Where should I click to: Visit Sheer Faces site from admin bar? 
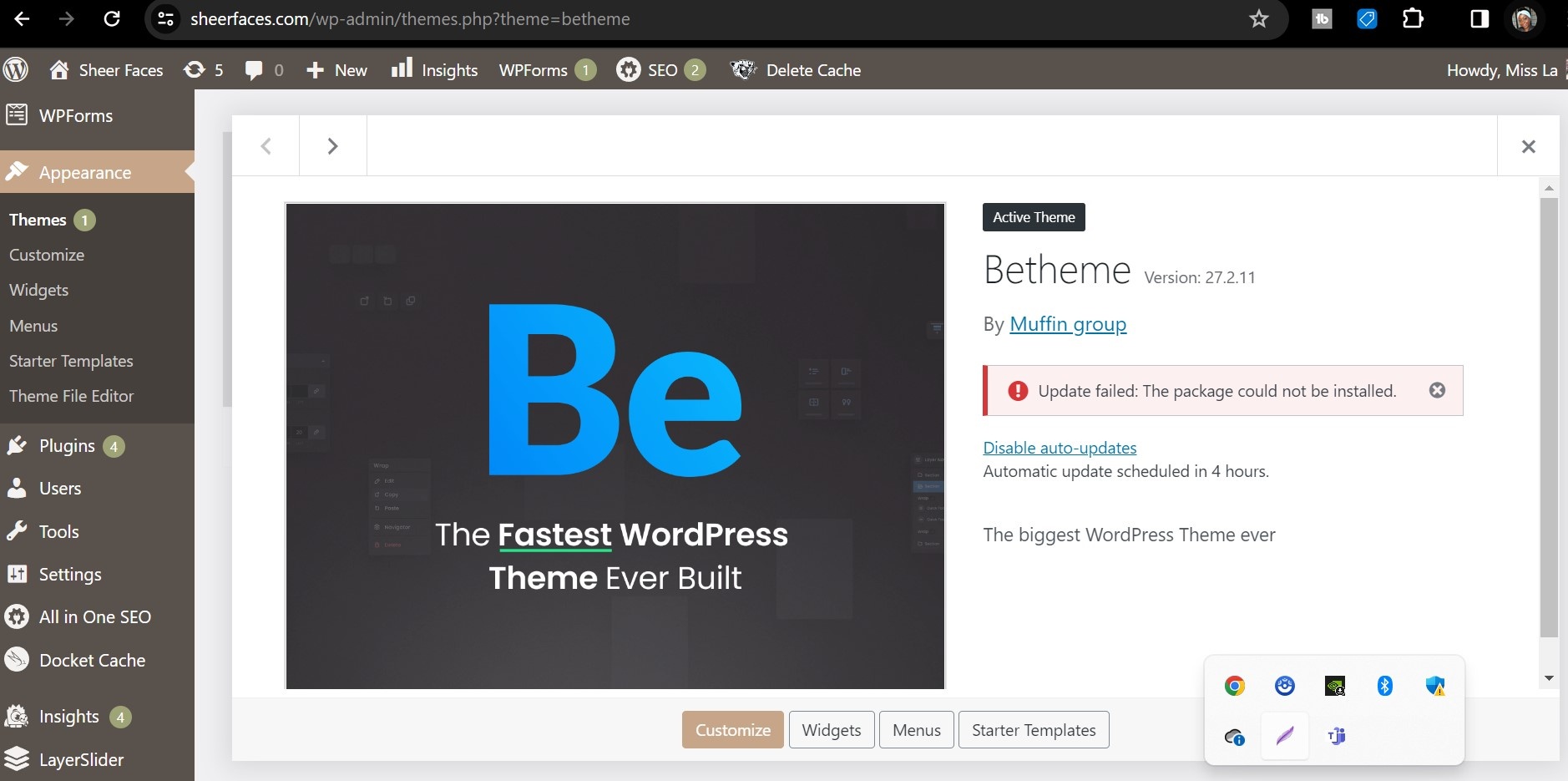click(x=106, y=70)
